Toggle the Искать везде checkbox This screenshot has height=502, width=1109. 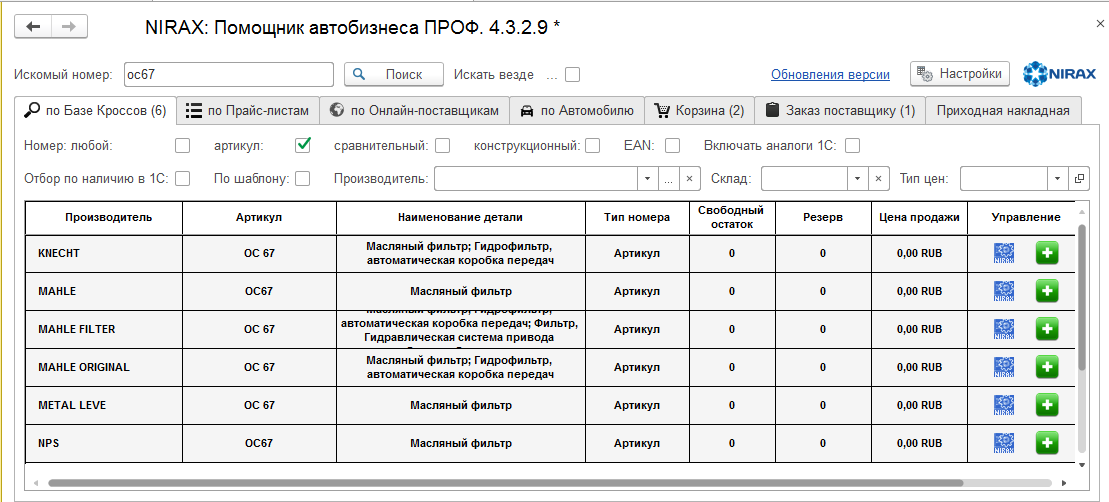click(573, 74)
